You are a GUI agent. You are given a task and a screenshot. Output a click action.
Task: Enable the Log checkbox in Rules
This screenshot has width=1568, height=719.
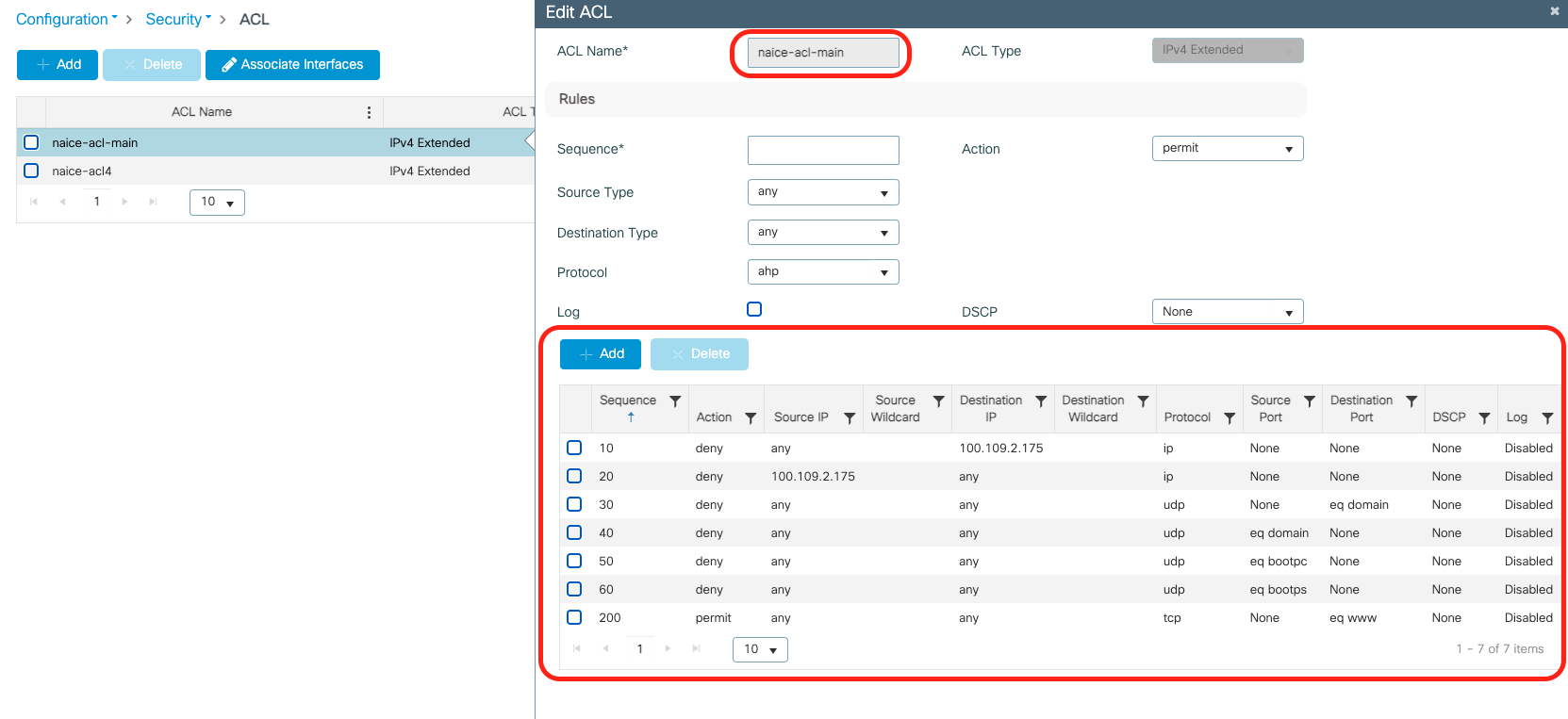click(x=754, y=309)
